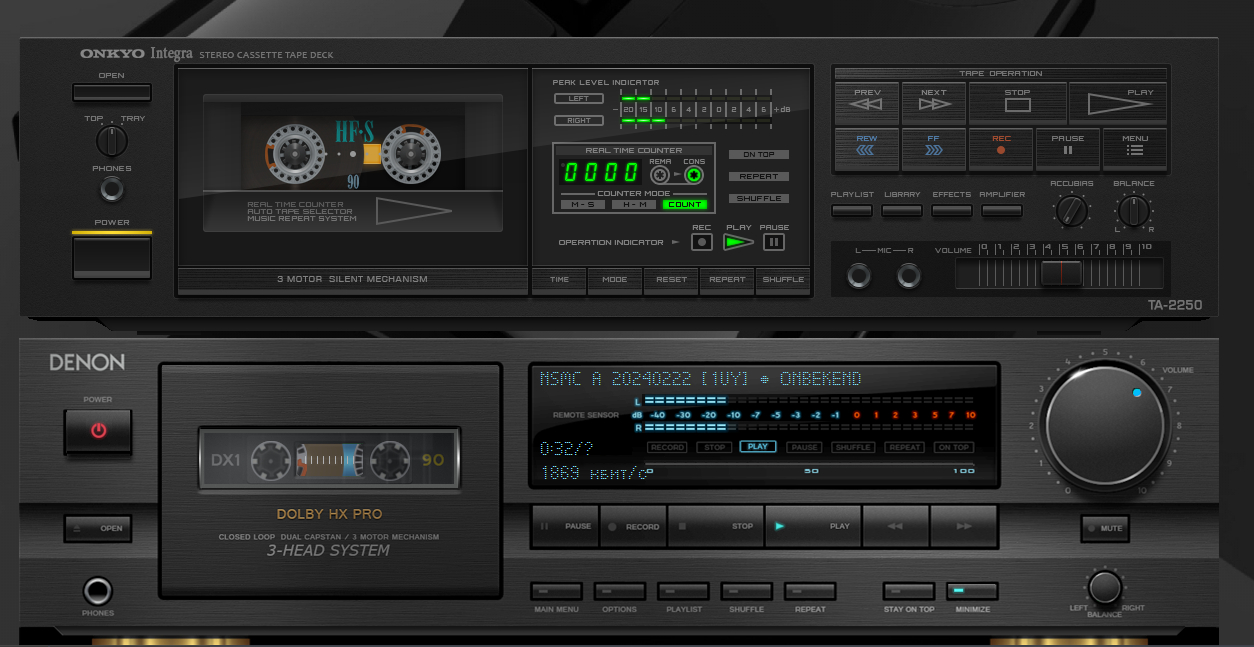
Task: Click PREV button on Onkyo tape operation panel
Action: coord(866,103)
